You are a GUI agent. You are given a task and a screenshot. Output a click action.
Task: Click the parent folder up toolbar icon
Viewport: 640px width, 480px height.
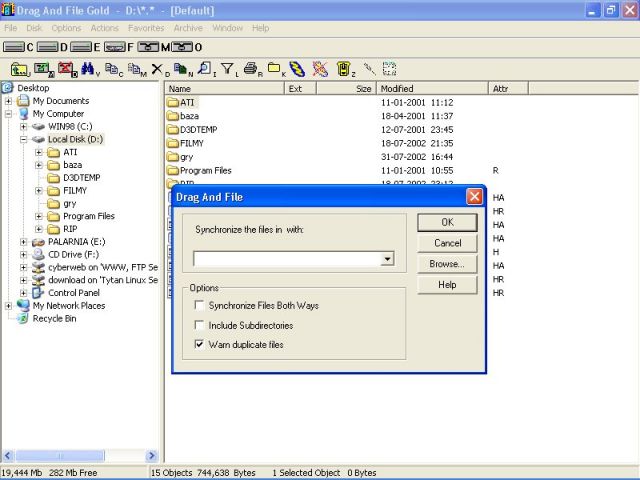coord(19,69)
